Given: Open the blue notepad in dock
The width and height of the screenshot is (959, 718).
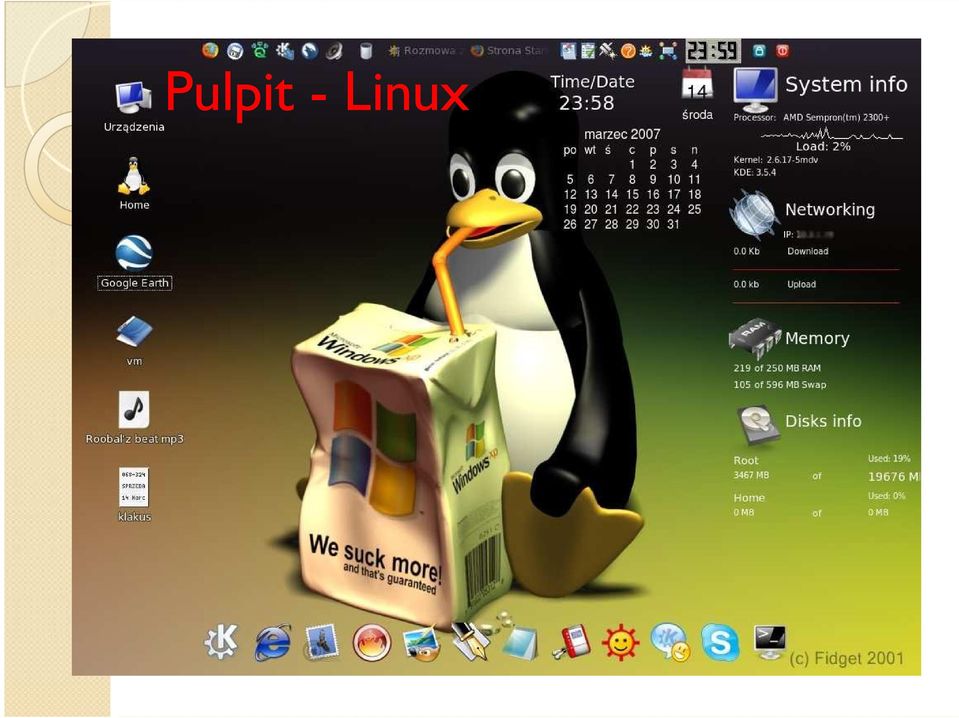Looking at the screenshot, I should [520, 643].
